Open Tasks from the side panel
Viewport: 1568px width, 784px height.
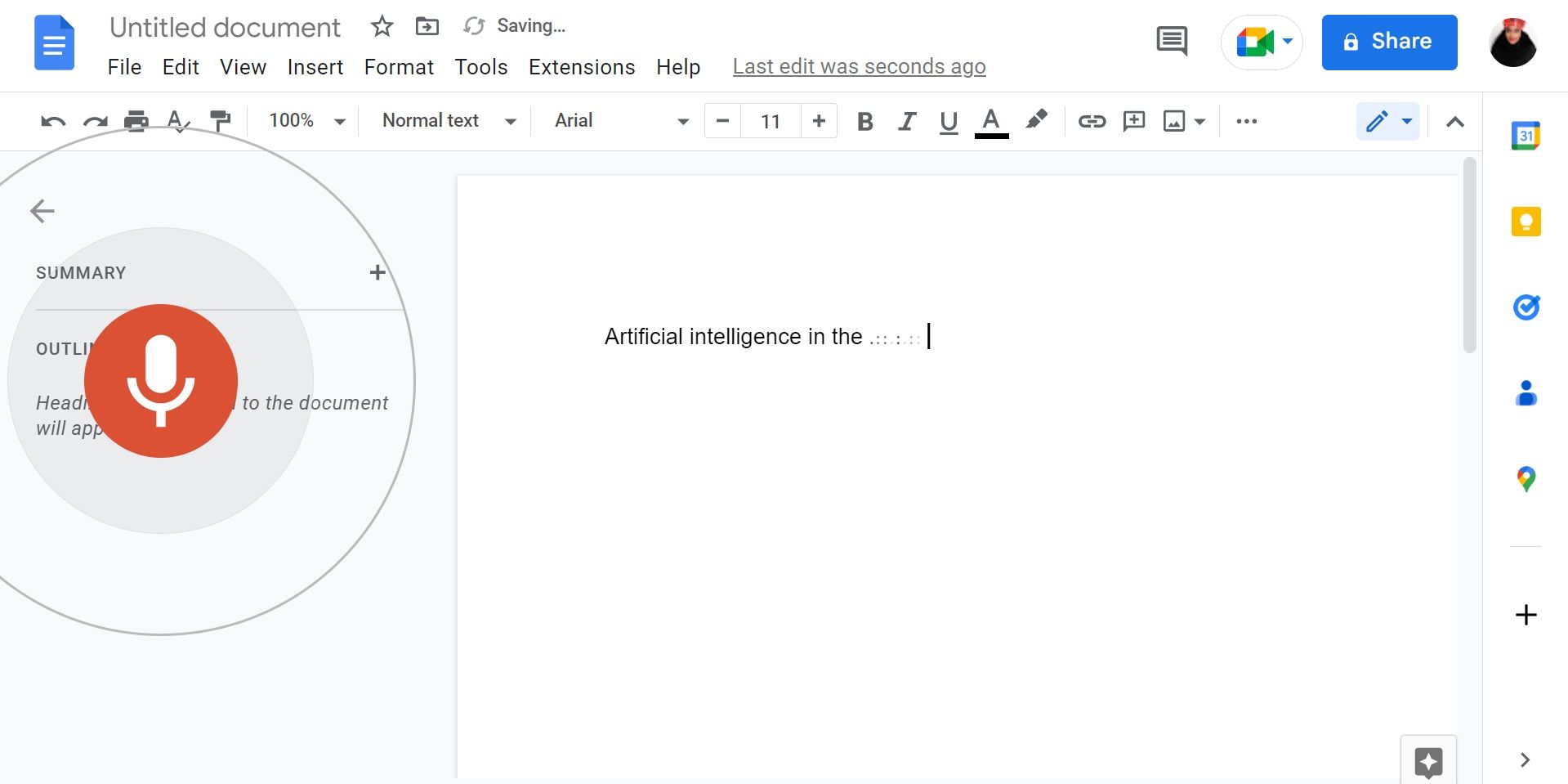pyautogui.click(x=1525, y=307)
